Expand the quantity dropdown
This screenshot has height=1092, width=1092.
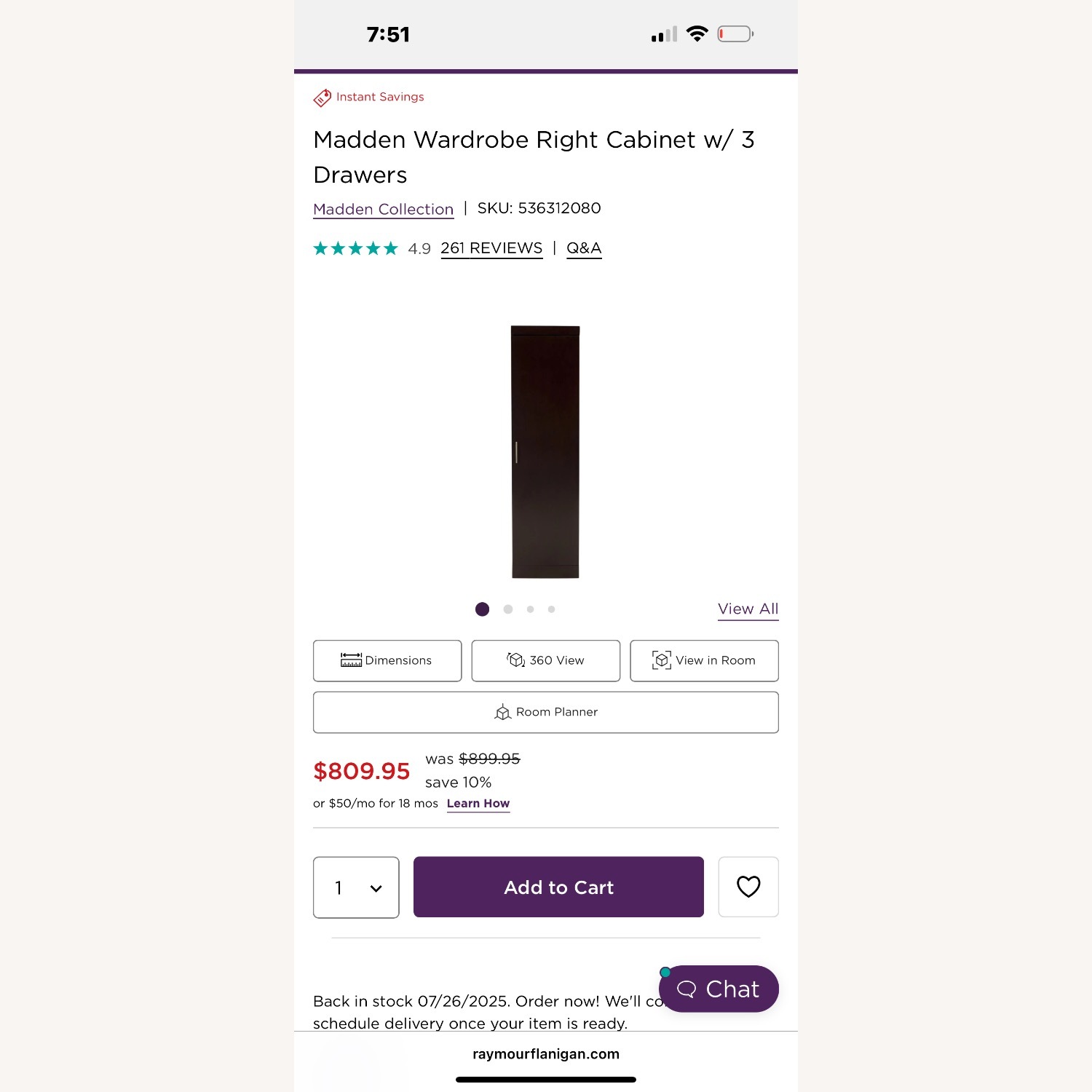click(x=356, y=887)
